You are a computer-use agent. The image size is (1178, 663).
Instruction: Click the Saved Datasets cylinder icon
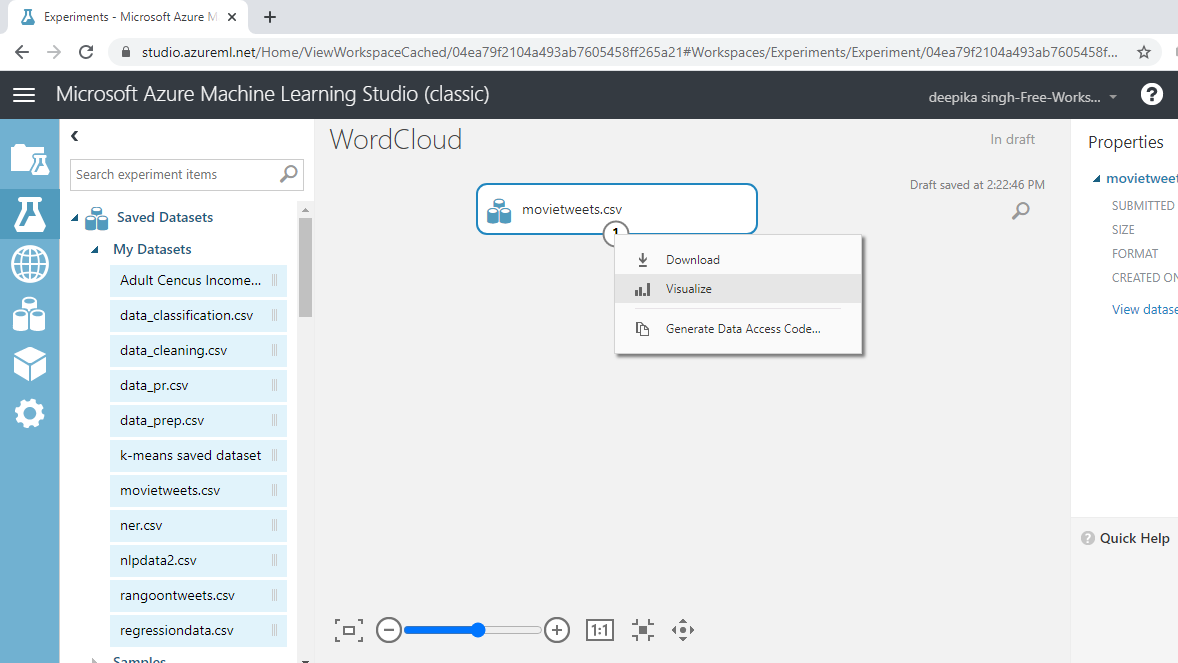pos(96,218)
